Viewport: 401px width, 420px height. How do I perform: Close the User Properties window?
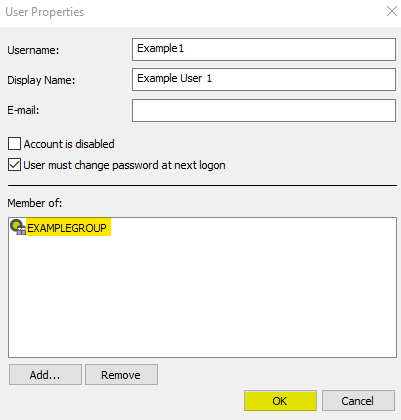click(392, 11)
